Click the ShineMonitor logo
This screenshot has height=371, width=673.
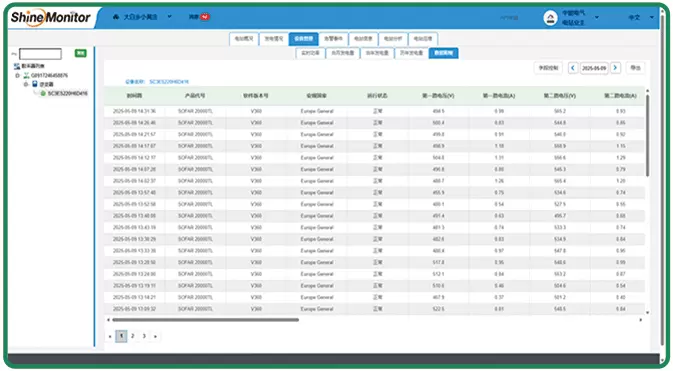pyautogui.click(x=51, y=17)
